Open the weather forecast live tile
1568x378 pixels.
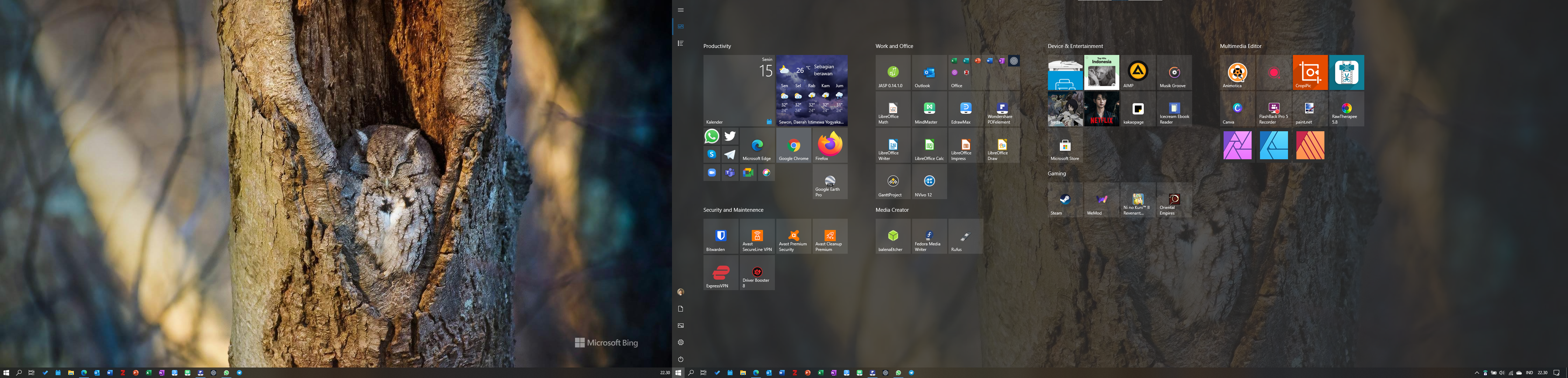[811, 91]
